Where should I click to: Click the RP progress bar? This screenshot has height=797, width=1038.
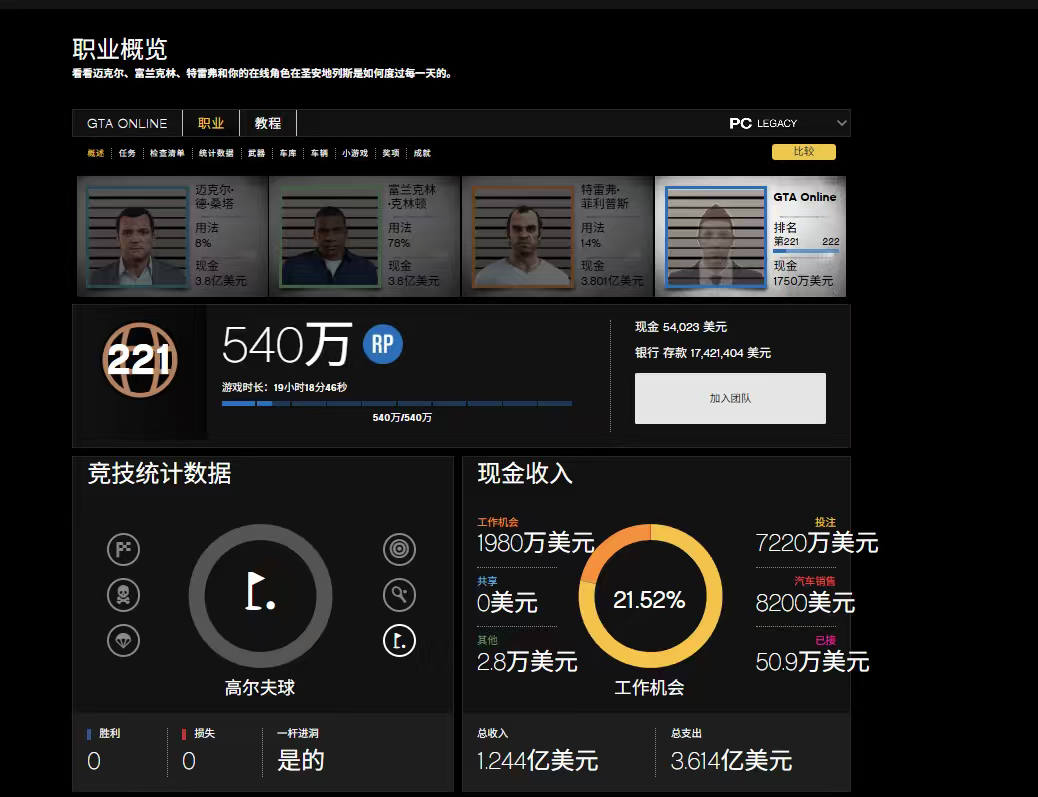[x=397, y=404]
